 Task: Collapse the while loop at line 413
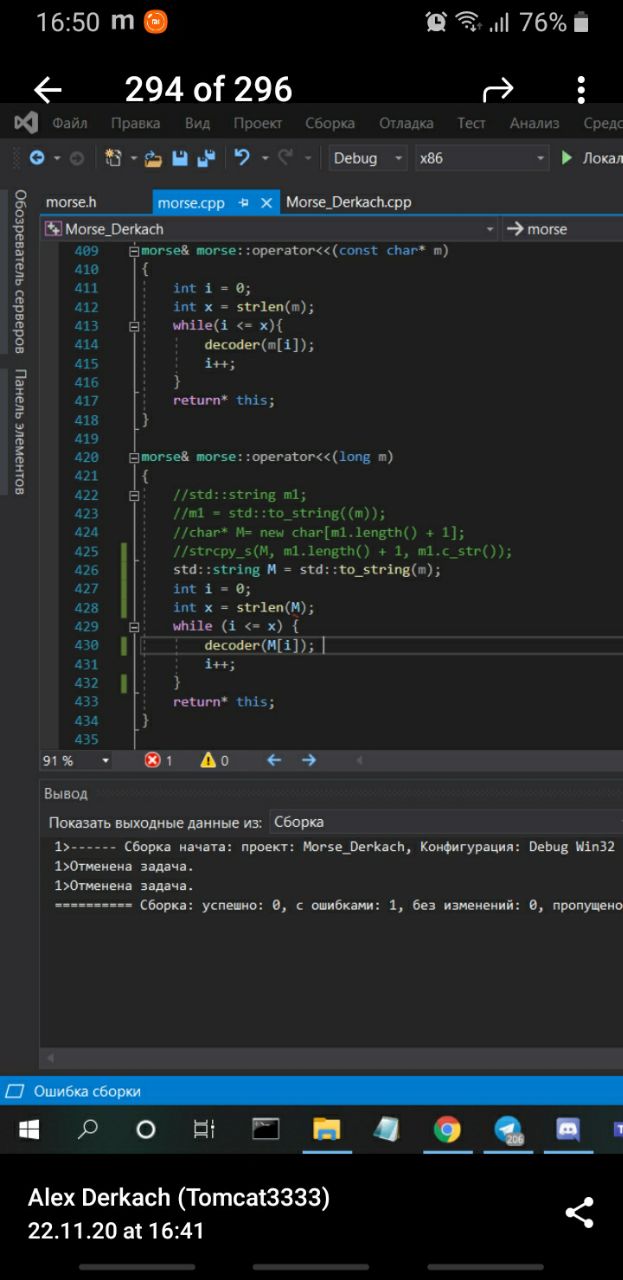tap(134, 326)
